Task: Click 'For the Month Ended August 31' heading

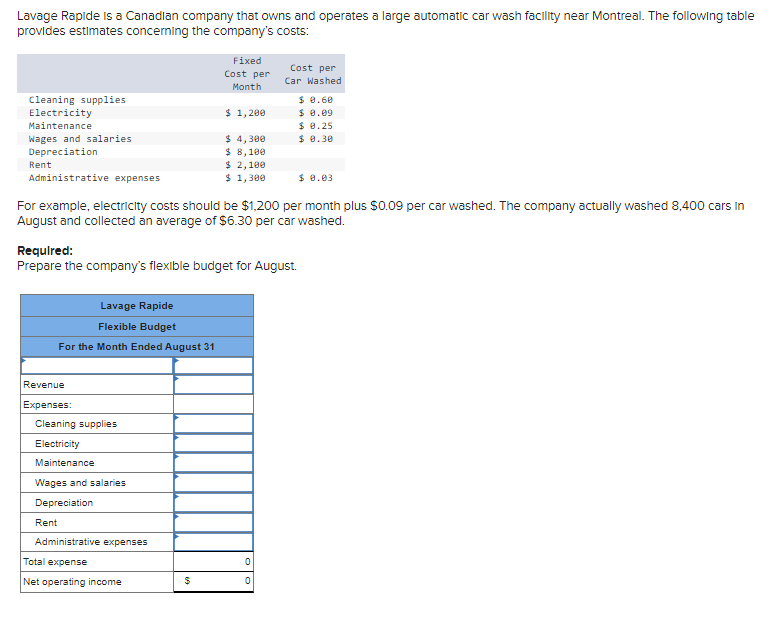Action: click(136, 346)
